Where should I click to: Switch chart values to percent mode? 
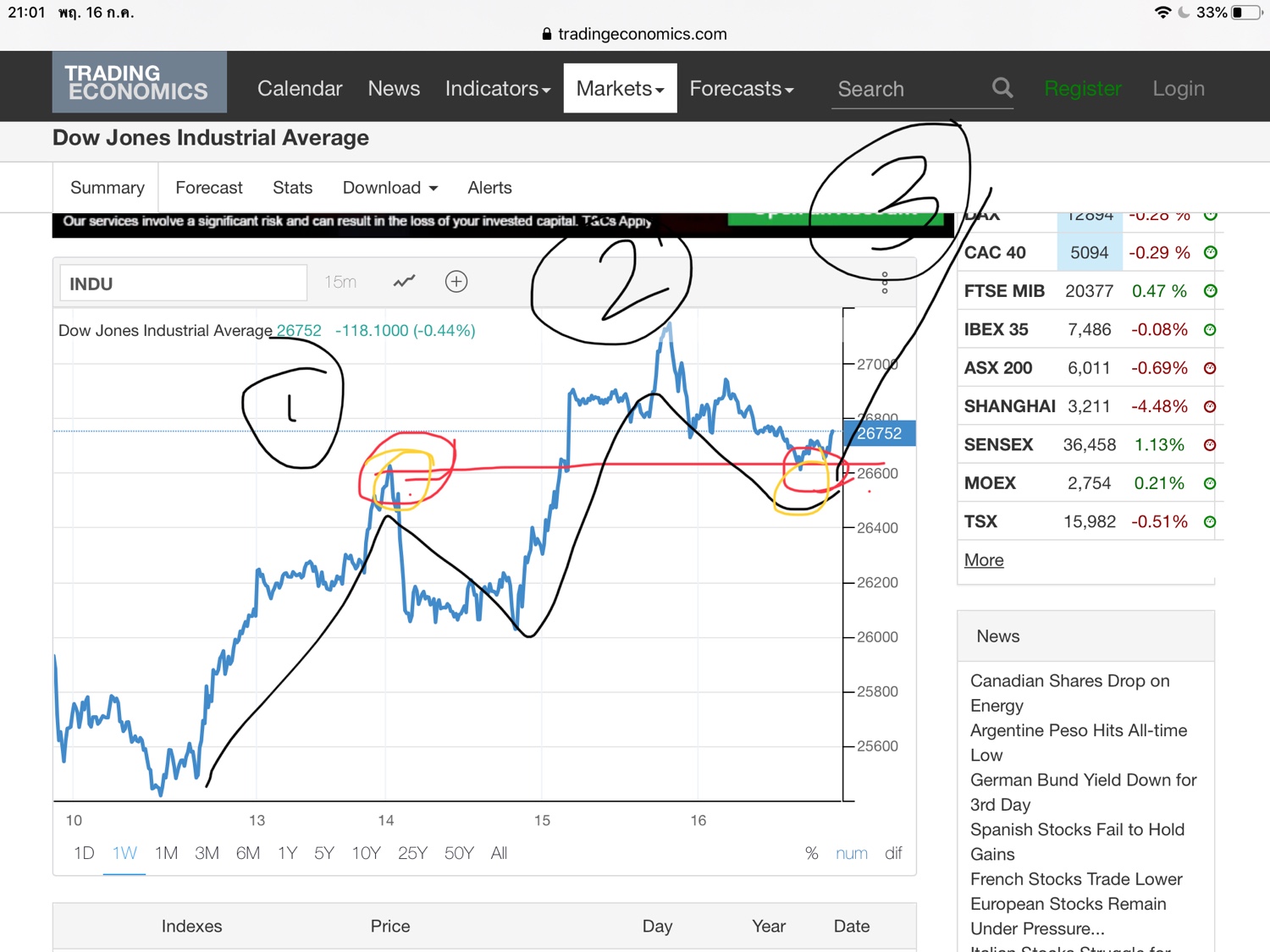[811, 853]
